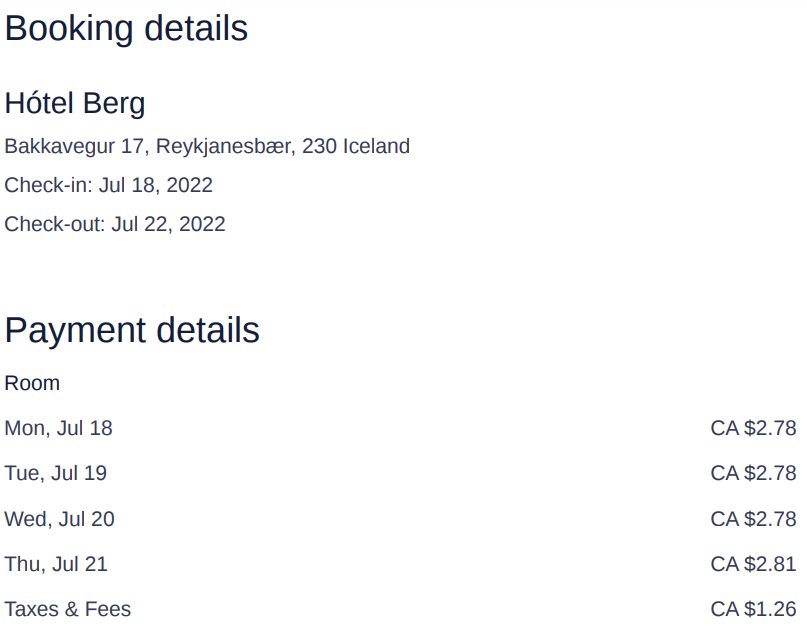807x637 pixels.
Task: Click the Bakkavegur 17 address line
Action: click(207, 146)
